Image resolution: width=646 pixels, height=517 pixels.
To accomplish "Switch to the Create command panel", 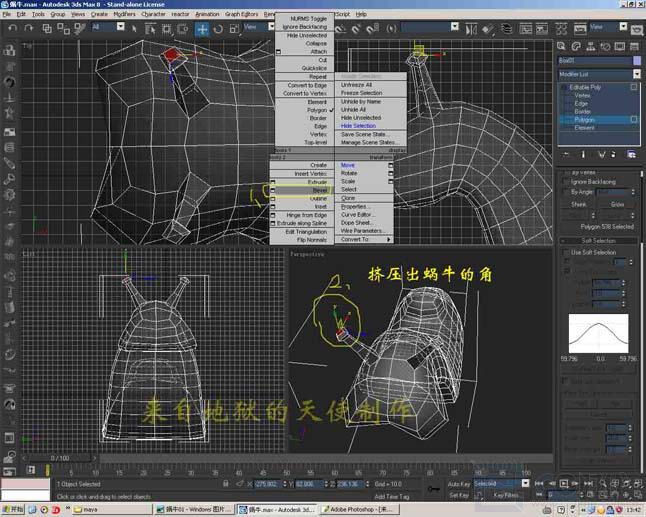I will [x=561, y=46].
